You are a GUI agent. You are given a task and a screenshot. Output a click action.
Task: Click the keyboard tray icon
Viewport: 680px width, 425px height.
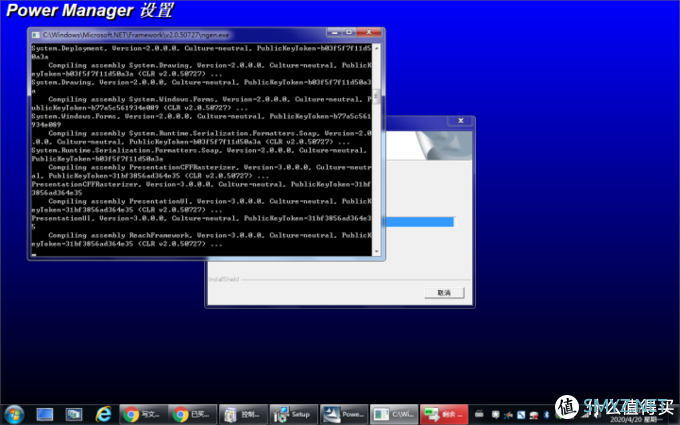(x=479, y=414)
